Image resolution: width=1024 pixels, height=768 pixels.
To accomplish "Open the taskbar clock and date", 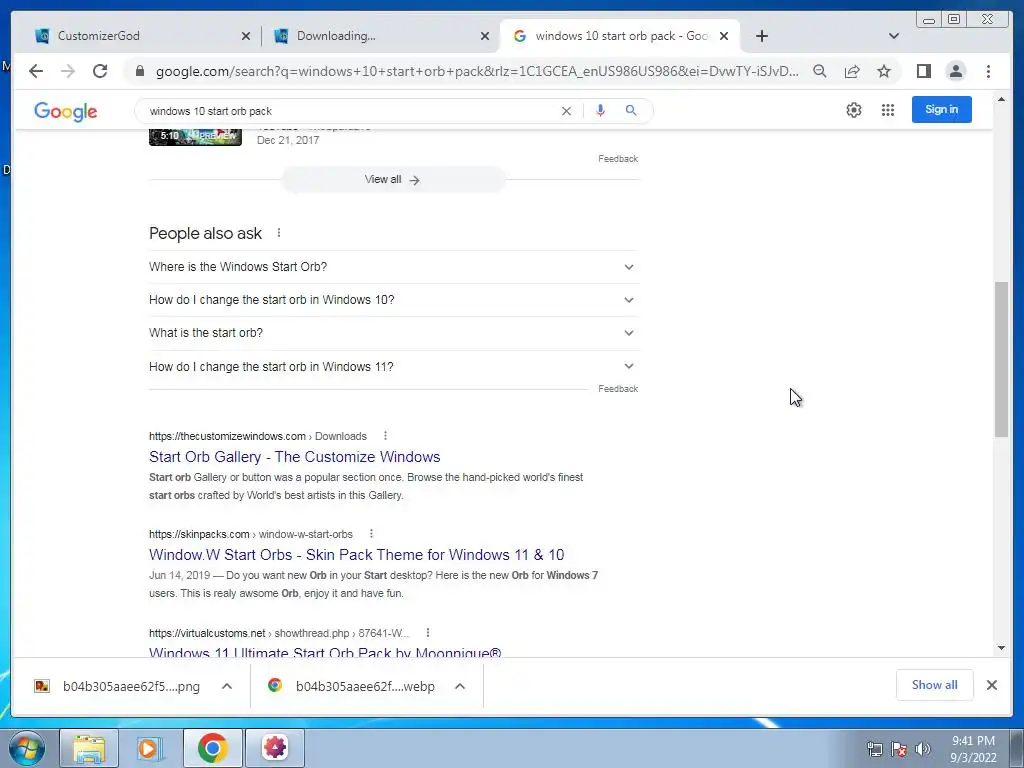I will click(973, 749).
